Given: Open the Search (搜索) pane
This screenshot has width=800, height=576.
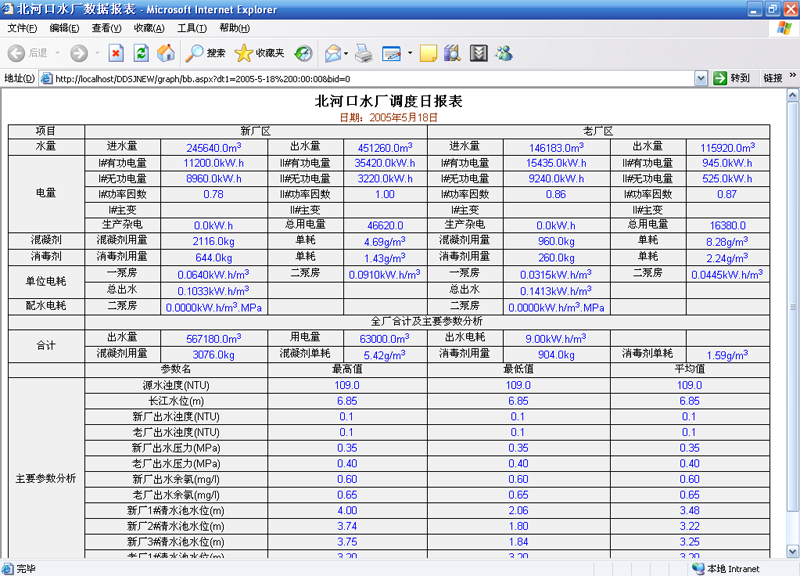Looking at the screenshot, I should click(205, 53).
